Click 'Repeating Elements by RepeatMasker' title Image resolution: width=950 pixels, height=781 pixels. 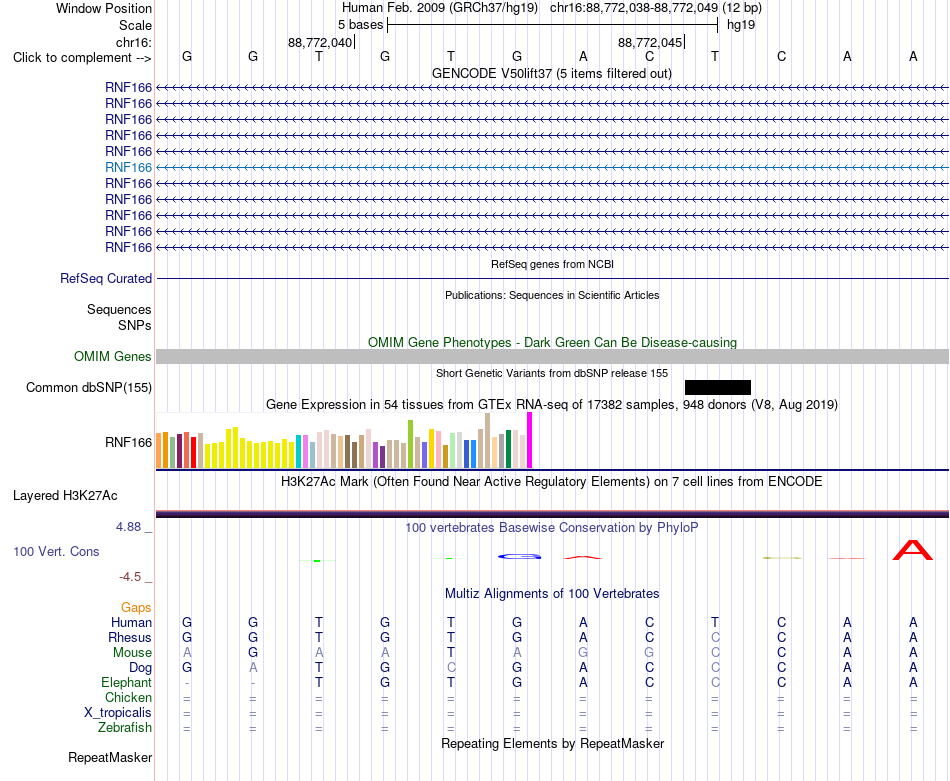(552, 743)
